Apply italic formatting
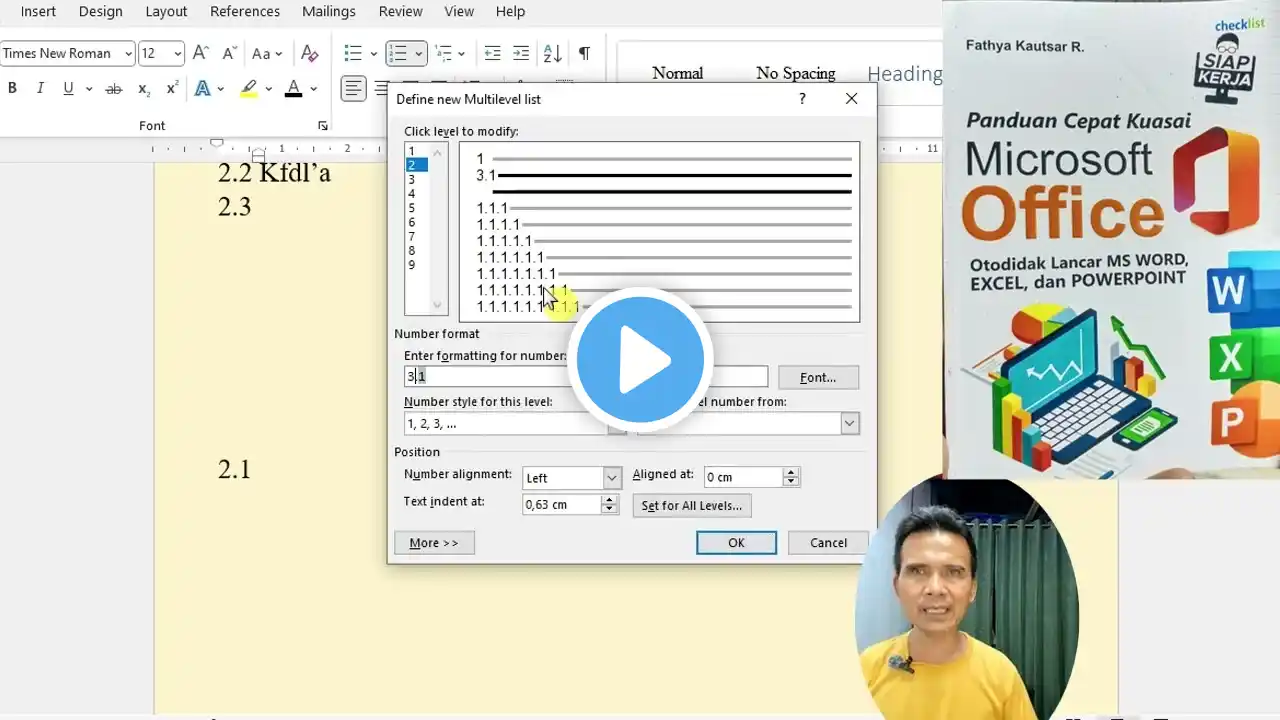Viewport: 1280px width, 720px height. coord(40,88)
